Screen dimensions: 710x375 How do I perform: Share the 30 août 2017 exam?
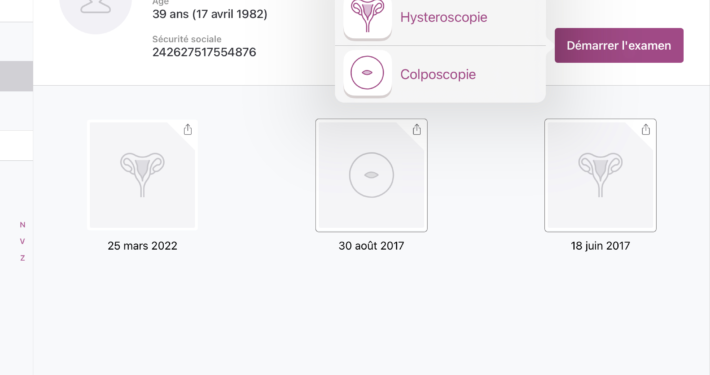417,130
